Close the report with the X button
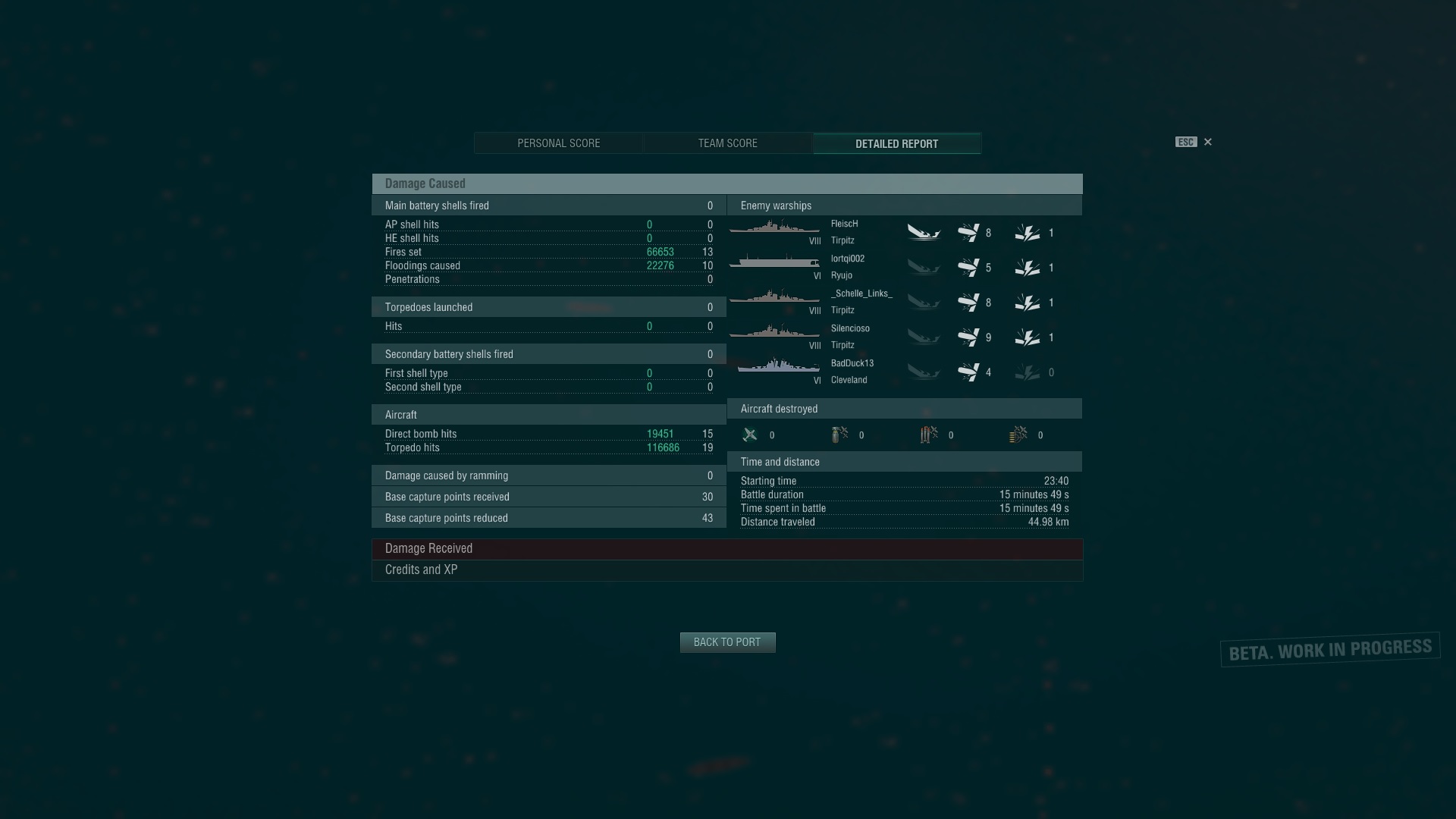The image size is (1456, 819). (1208, 142)
